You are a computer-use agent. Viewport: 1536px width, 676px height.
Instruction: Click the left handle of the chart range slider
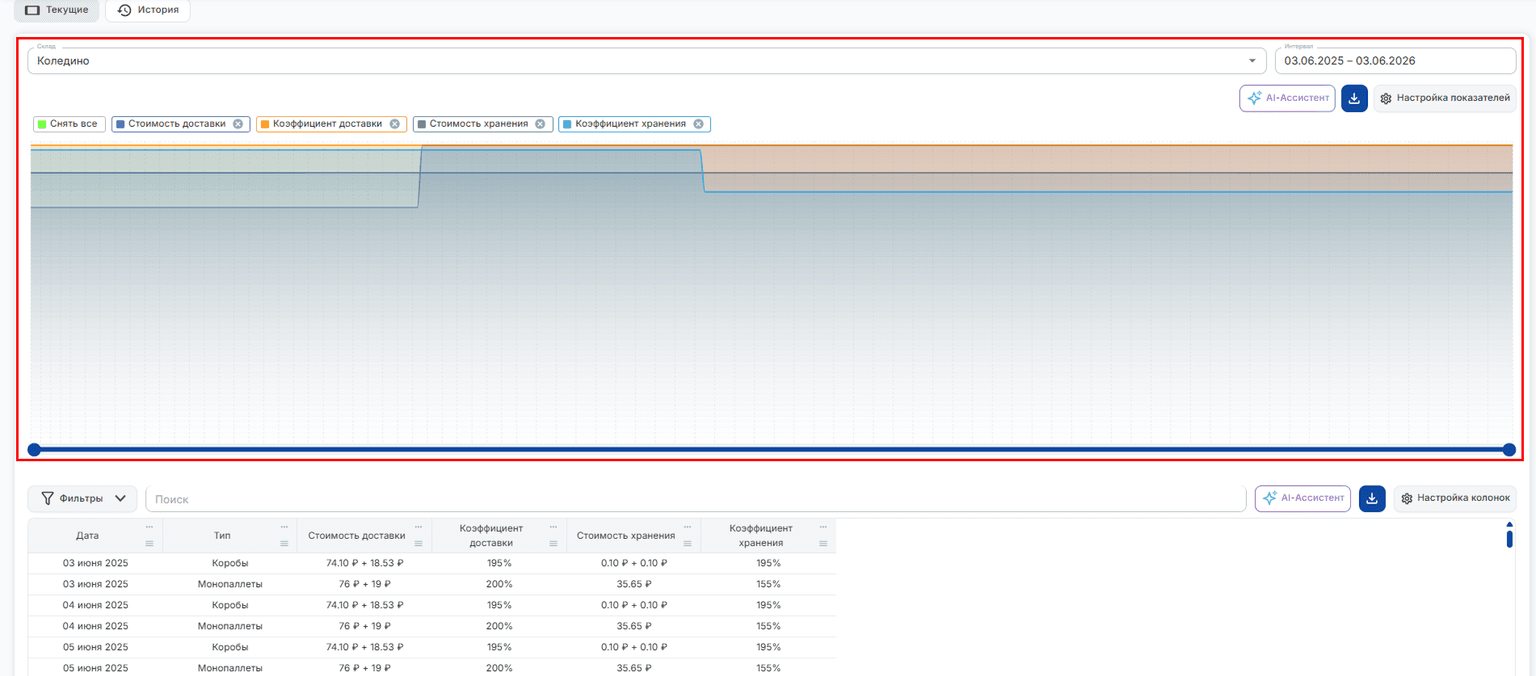pos(34,450)
